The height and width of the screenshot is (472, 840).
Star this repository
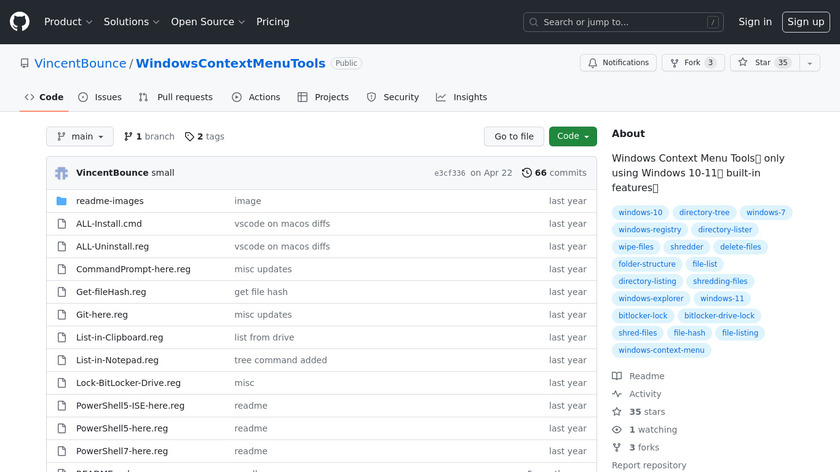pyautogui.click(x=765, y=63)
